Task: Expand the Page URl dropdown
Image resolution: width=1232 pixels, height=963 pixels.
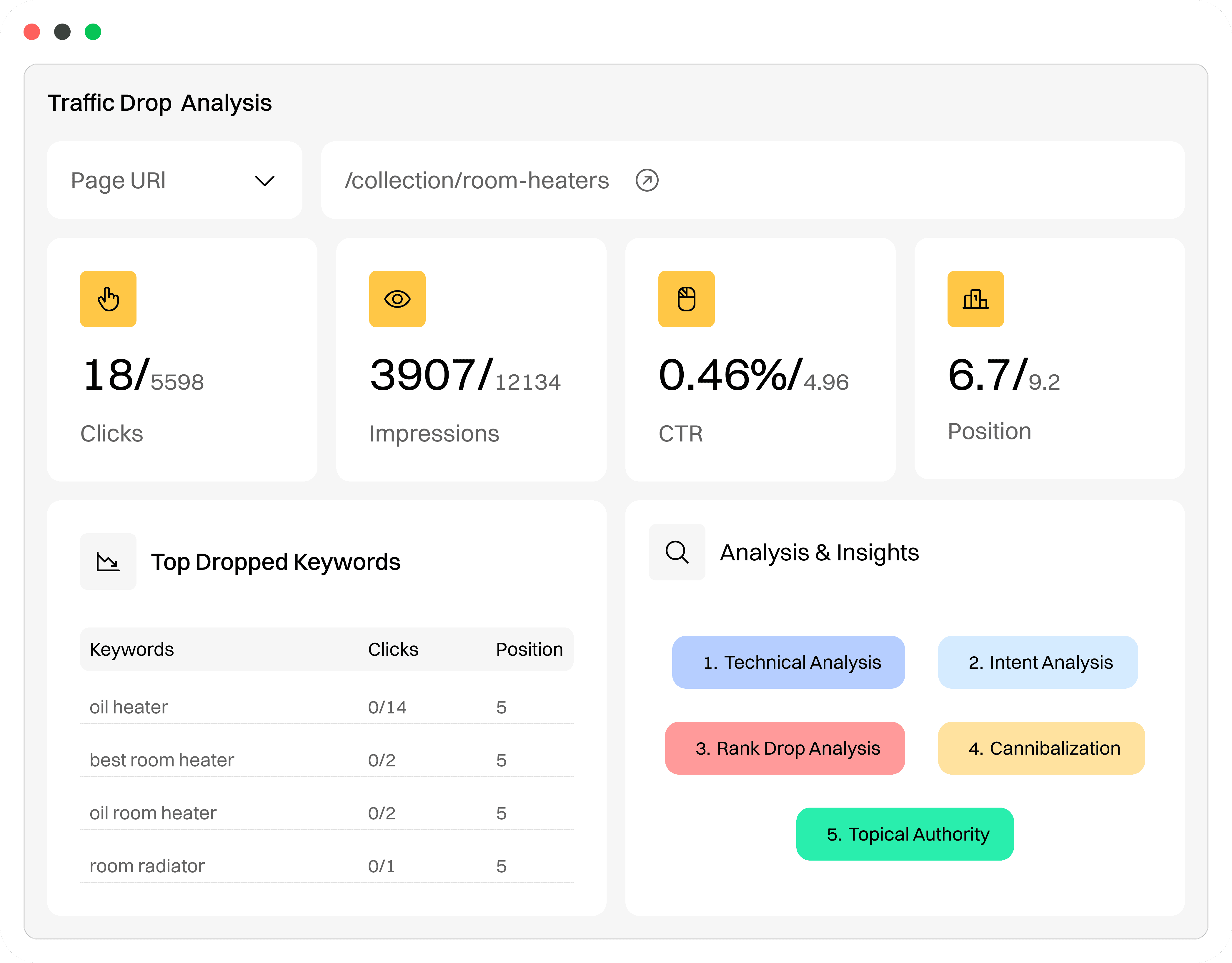Action: point(174,181)
